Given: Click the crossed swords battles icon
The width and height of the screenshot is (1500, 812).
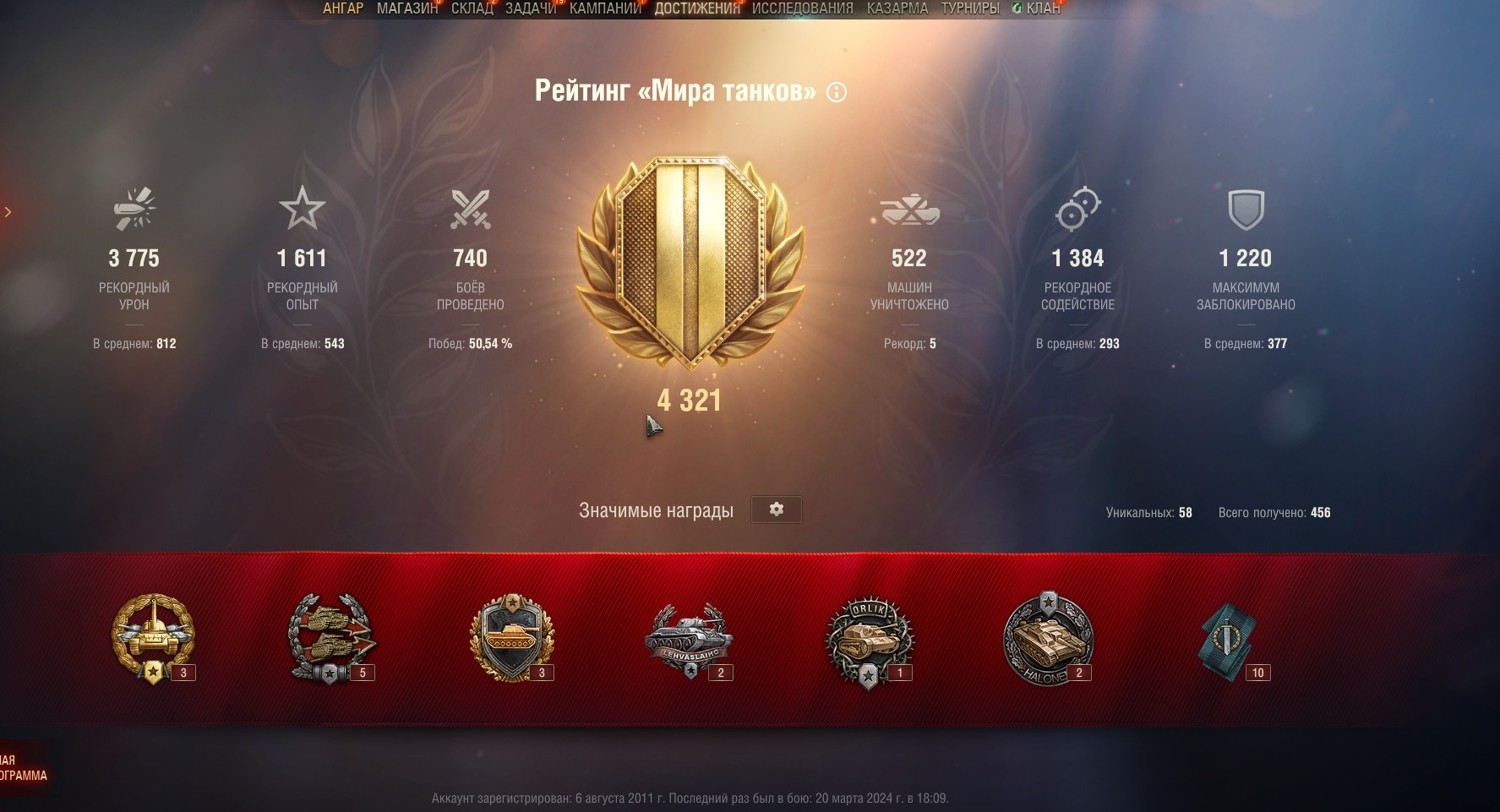Looking at the screenshot, I should (470, 209).
